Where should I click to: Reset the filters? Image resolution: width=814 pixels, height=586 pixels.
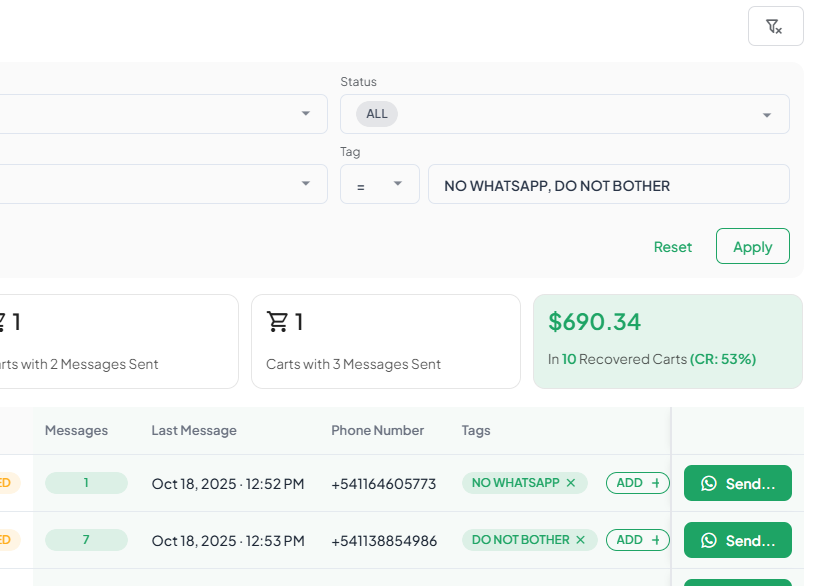[672, 247]
